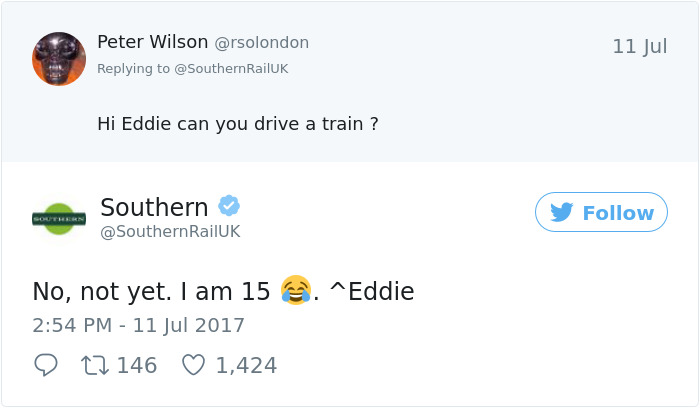700x408 pixels.
Task: Open Peter Wilson's profile name link
Action: pos(153,42)
